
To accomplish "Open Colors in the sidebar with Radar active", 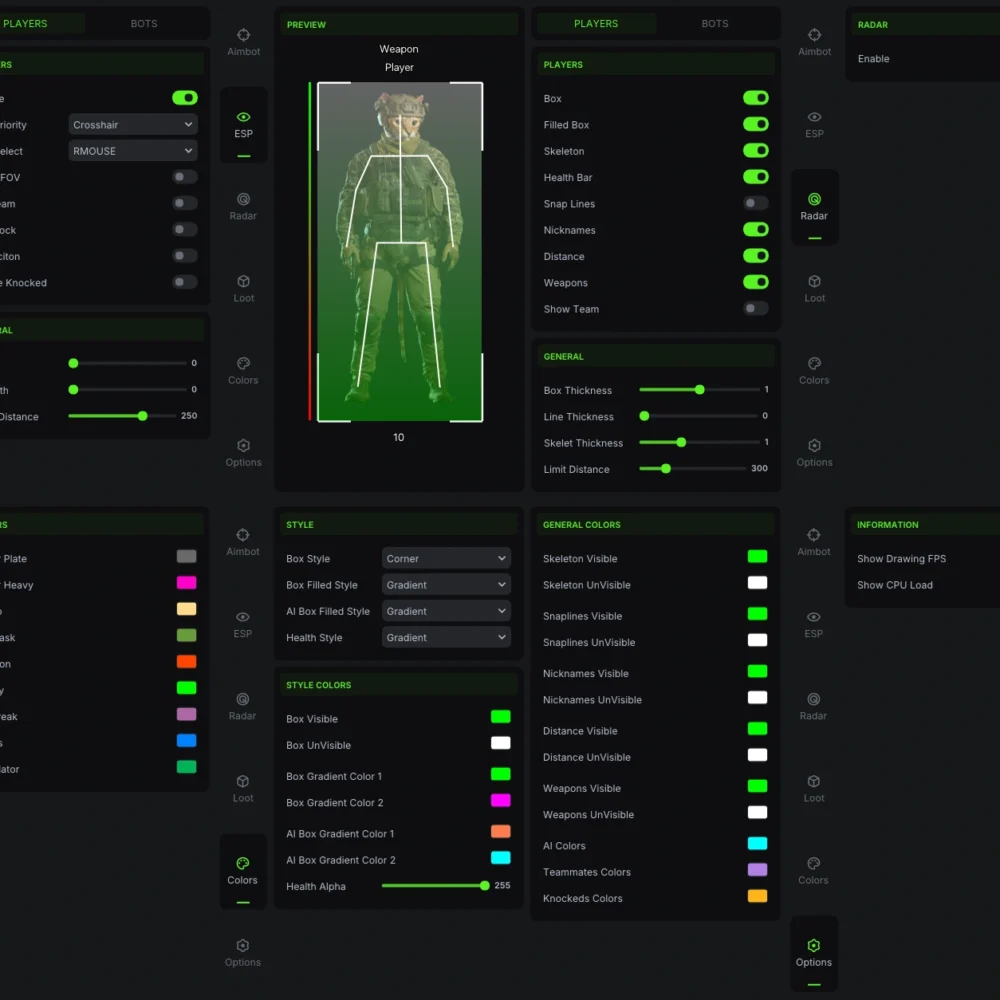I will [814, 371].
